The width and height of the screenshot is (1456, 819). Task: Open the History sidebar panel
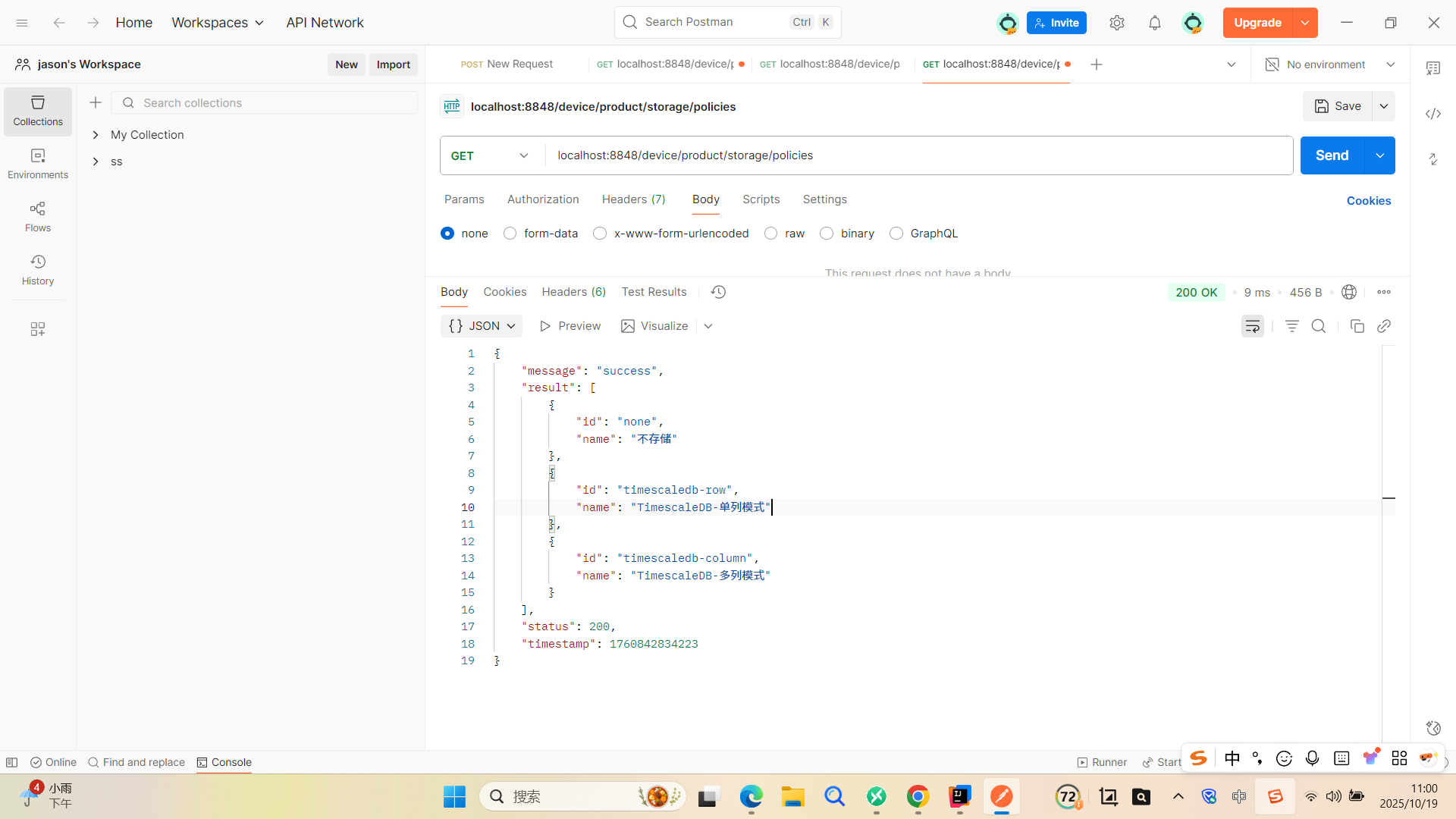pos(38,269)
